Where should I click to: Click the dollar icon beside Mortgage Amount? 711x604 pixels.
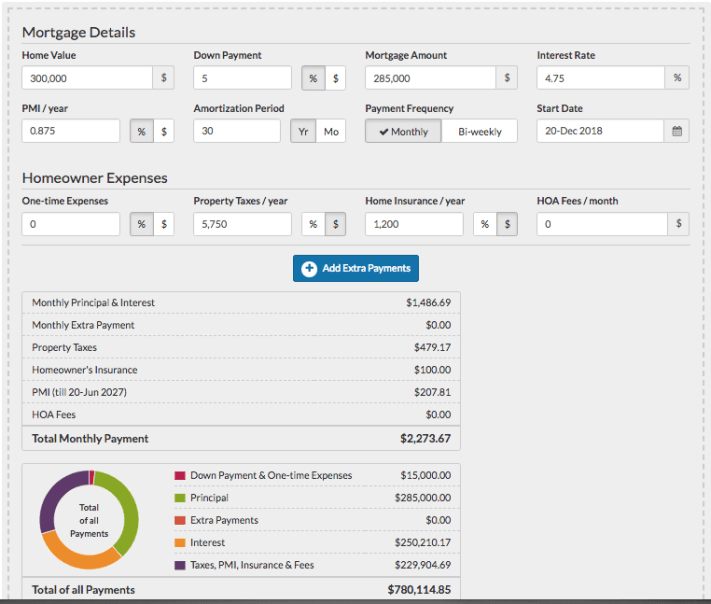507,78
